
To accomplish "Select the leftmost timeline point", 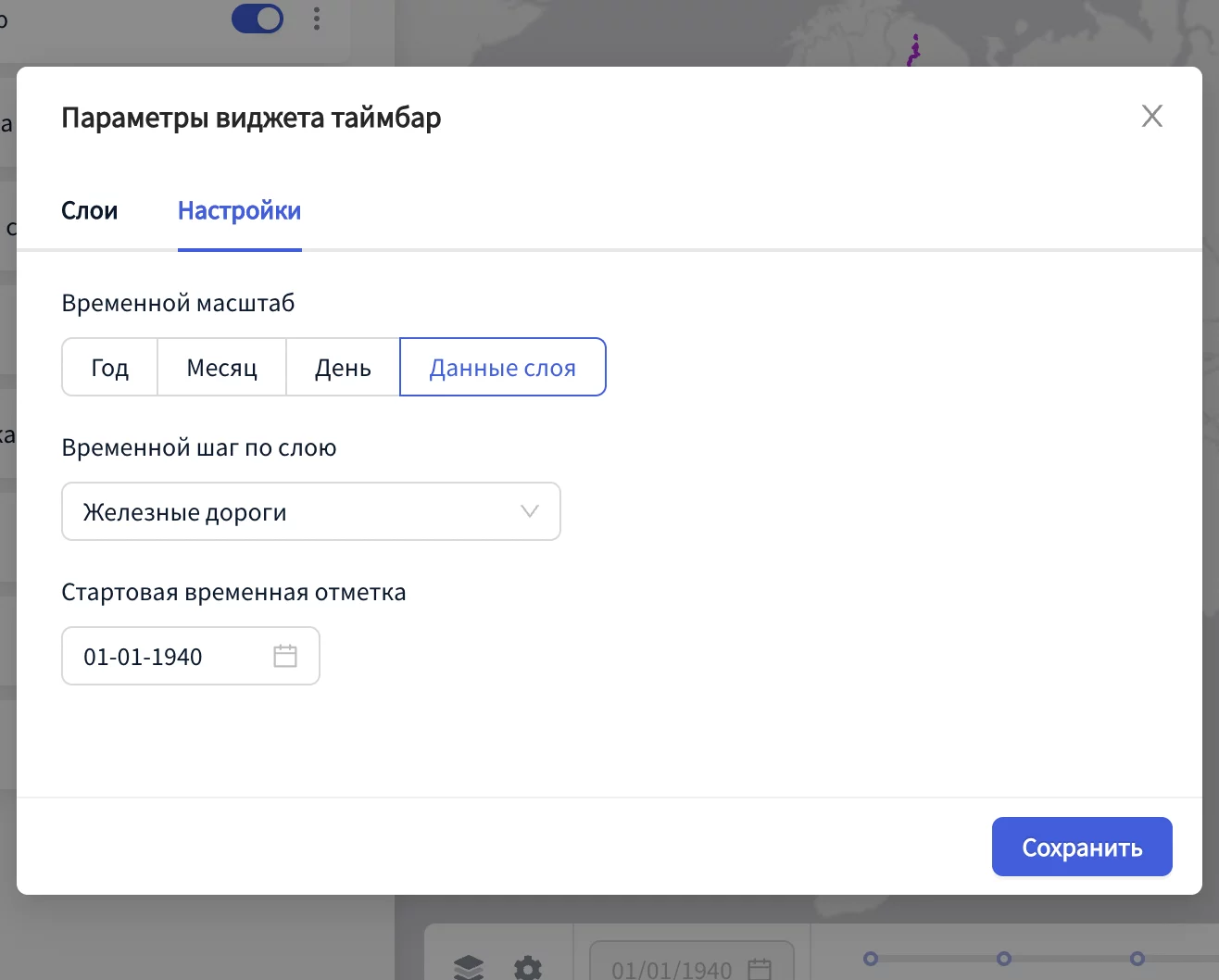I will tap(870, 959).
